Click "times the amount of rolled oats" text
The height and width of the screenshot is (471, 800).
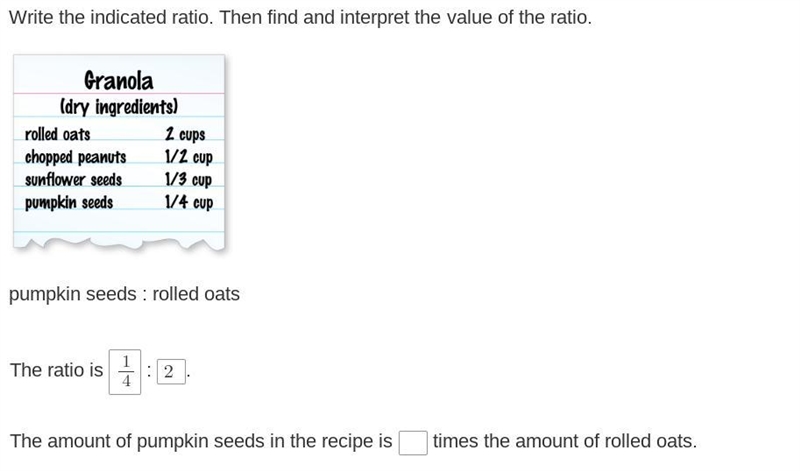(x=565, y=441)
